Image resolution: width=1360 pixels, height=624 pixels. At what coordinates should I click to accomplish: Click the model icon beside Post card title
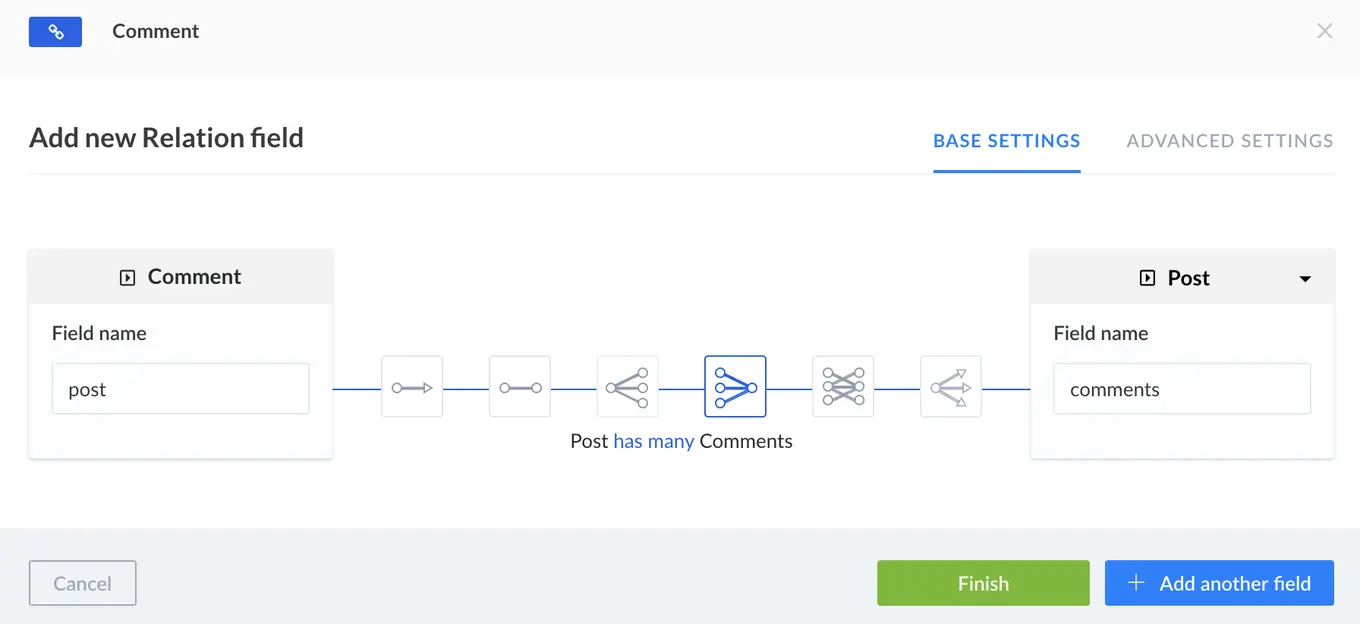pos(1146,278)
